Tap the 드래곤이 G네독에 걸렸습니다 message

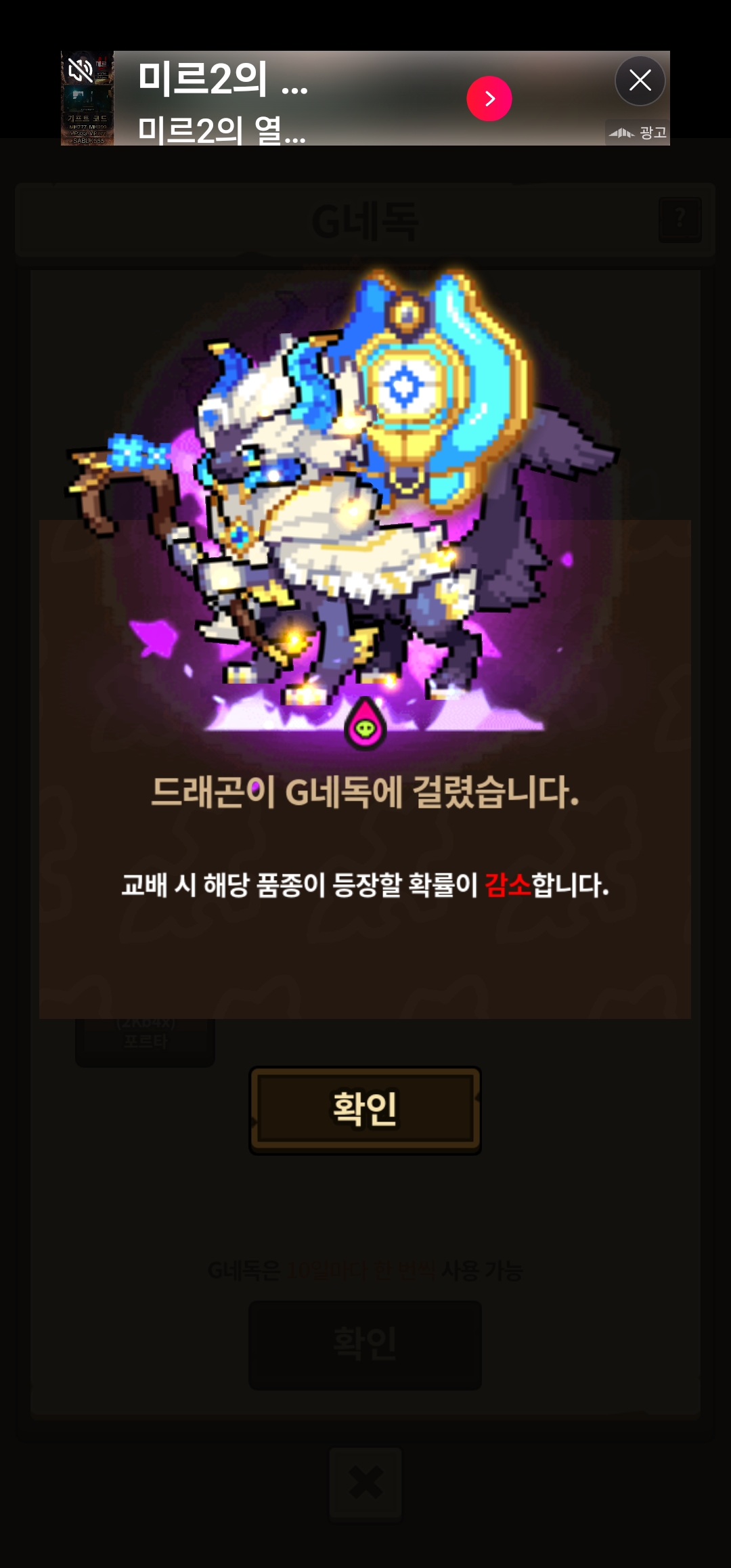coord(365,792)
